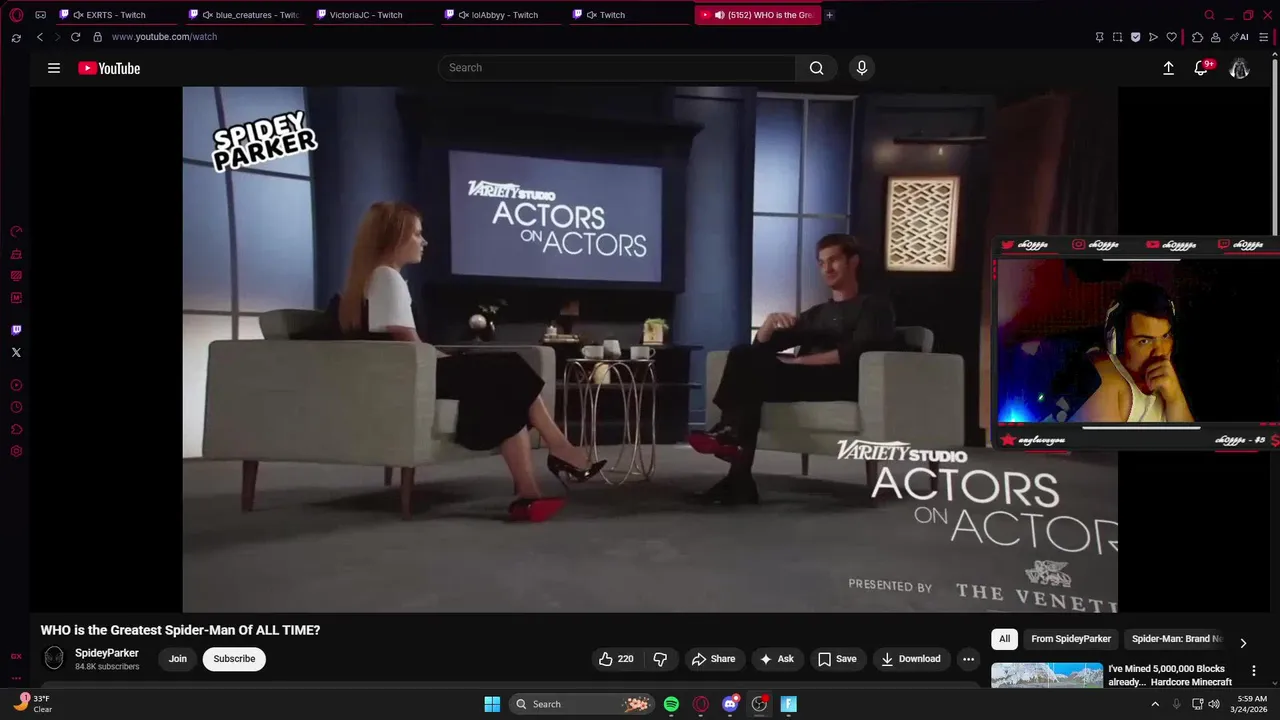Reload the page in browser
Image resolution: width=1280 pixels, height=720 pixels.
tap(75, 37)
